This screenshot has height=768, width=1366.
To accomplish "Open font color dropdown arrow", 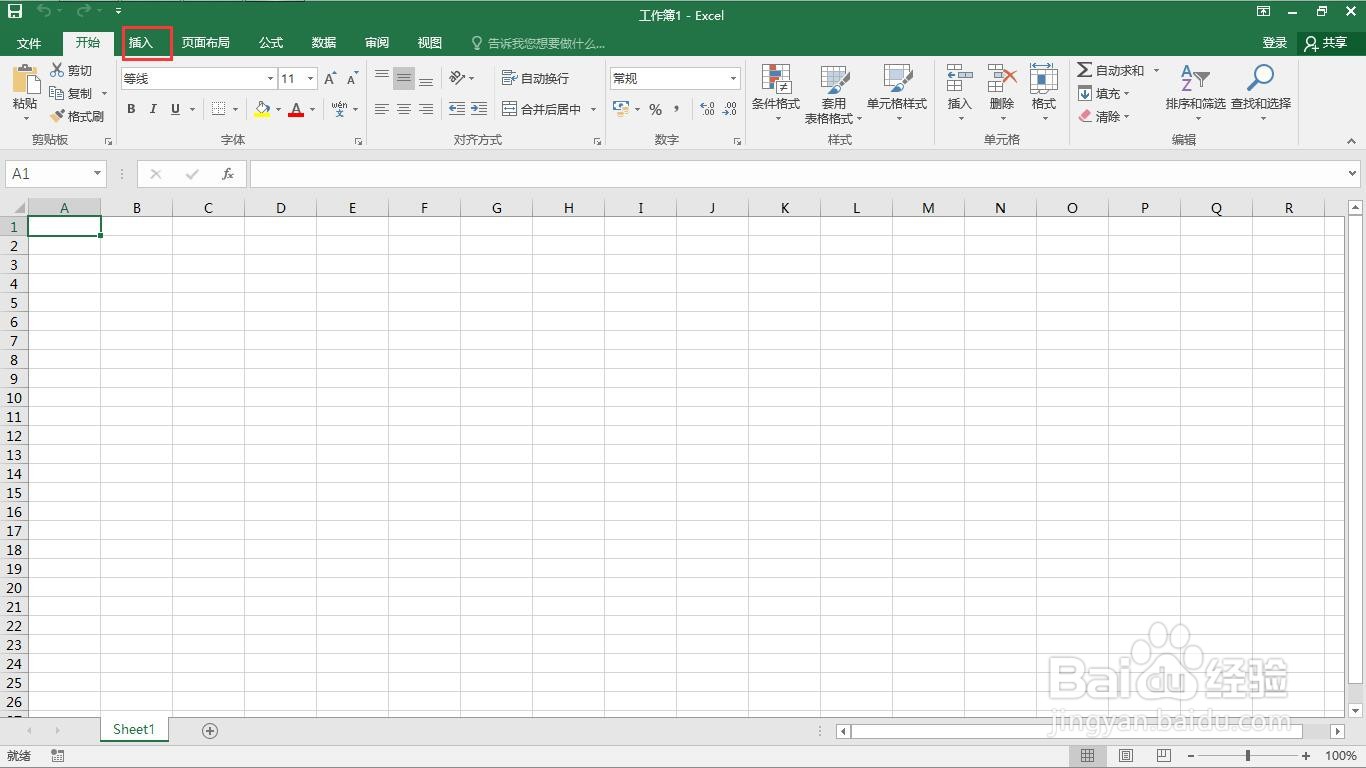I will [312, 109].
